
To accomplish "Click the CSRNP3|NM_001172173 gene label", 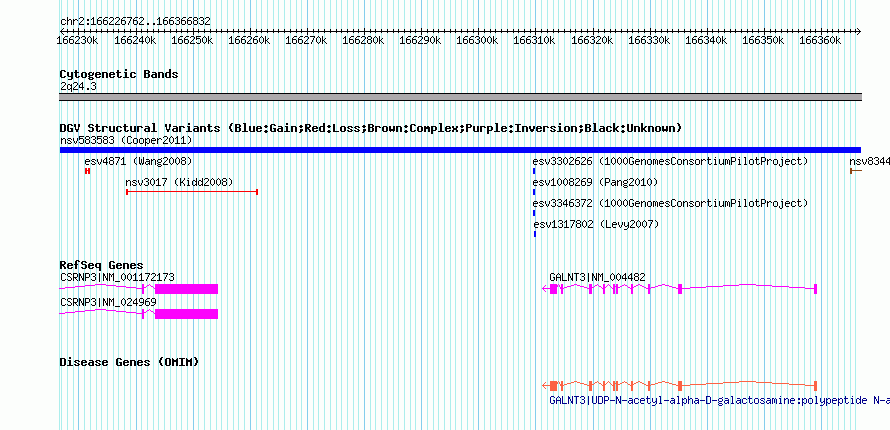I will tap(117, 277).
